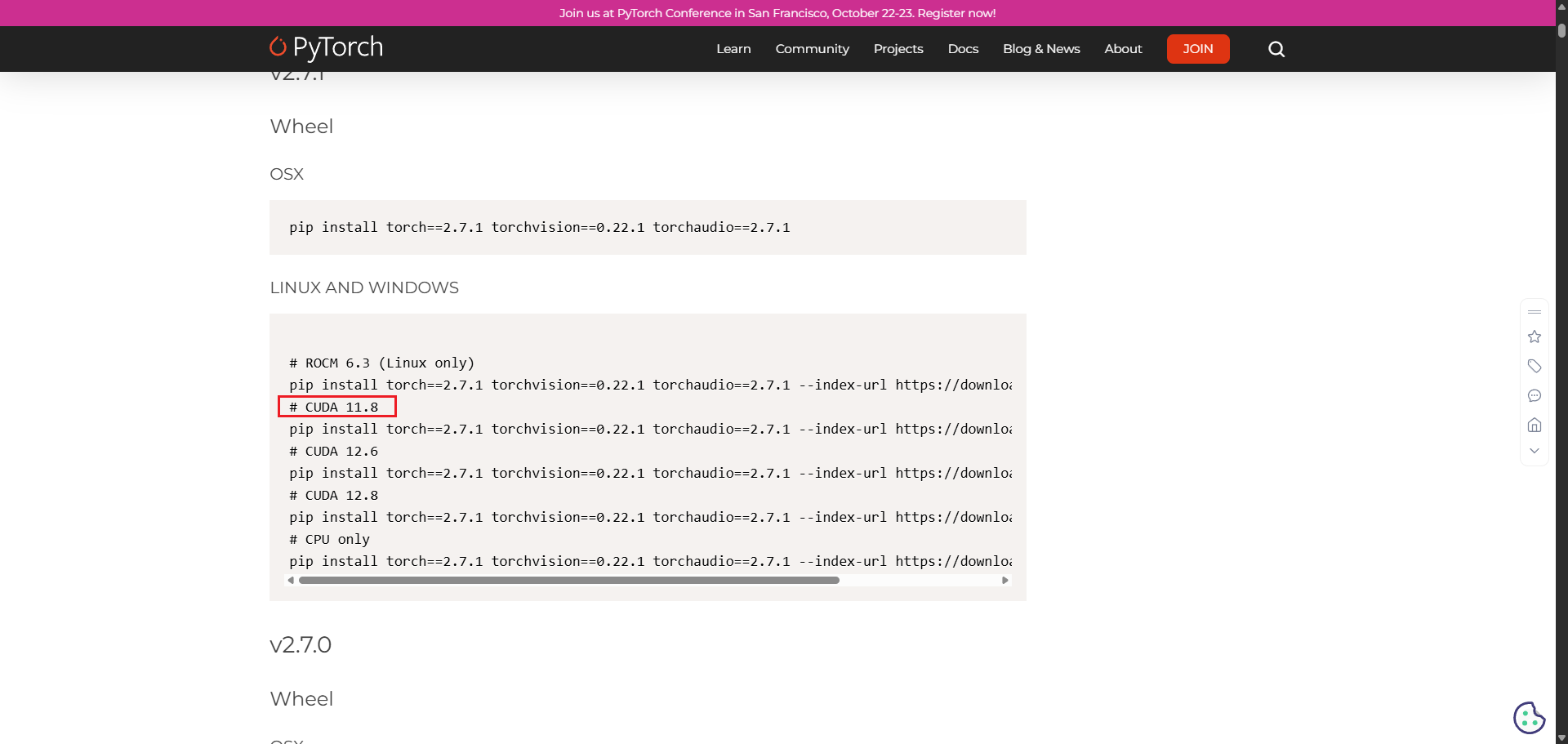This screenshot has width=1568, height=744.
Task: Click the pip command under CUDA 11.8
Action: pos(650,429)
